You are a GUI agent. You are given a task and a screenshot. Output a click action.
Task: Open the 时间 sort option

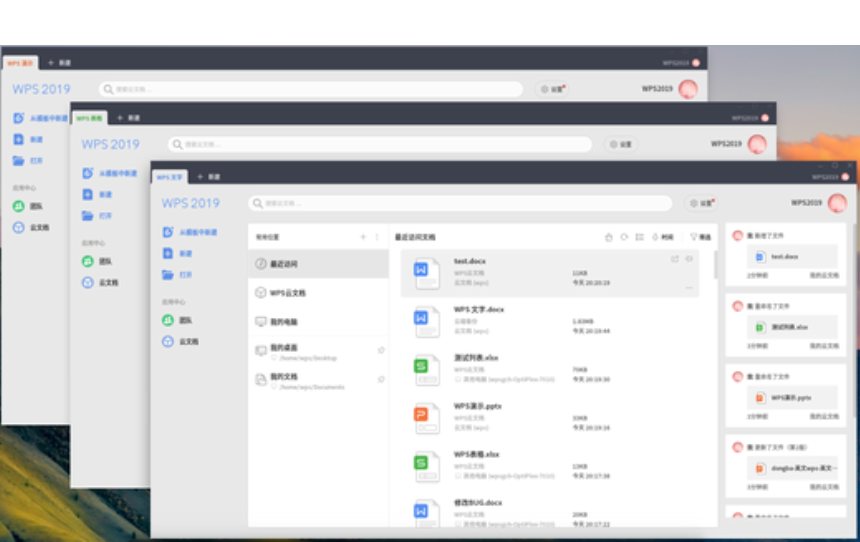(663, 237)
